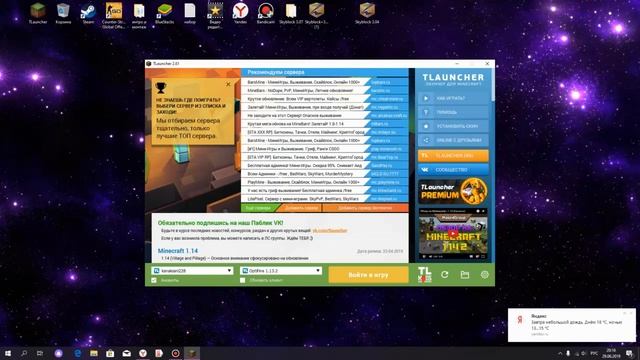Viewport: 640px width, 360px height.
Task: Select the LitePixel server row
Action: click(324, 199)
